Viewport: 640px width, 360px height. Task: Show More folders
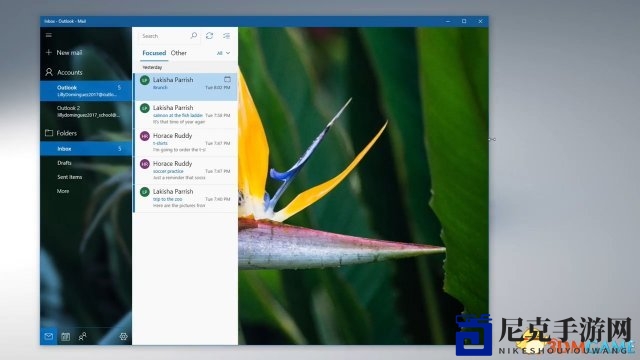point(63,191)
